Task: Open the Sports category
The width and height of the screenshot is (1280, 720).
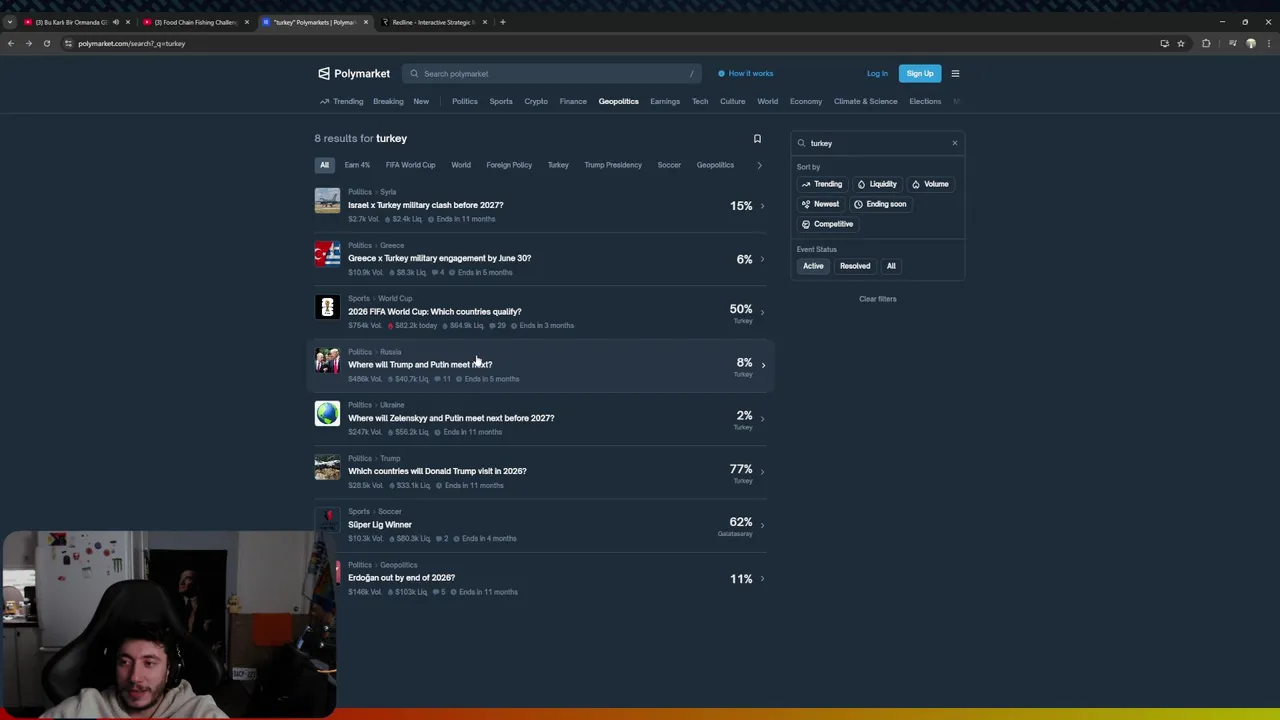Action: [x=501, y=101]
